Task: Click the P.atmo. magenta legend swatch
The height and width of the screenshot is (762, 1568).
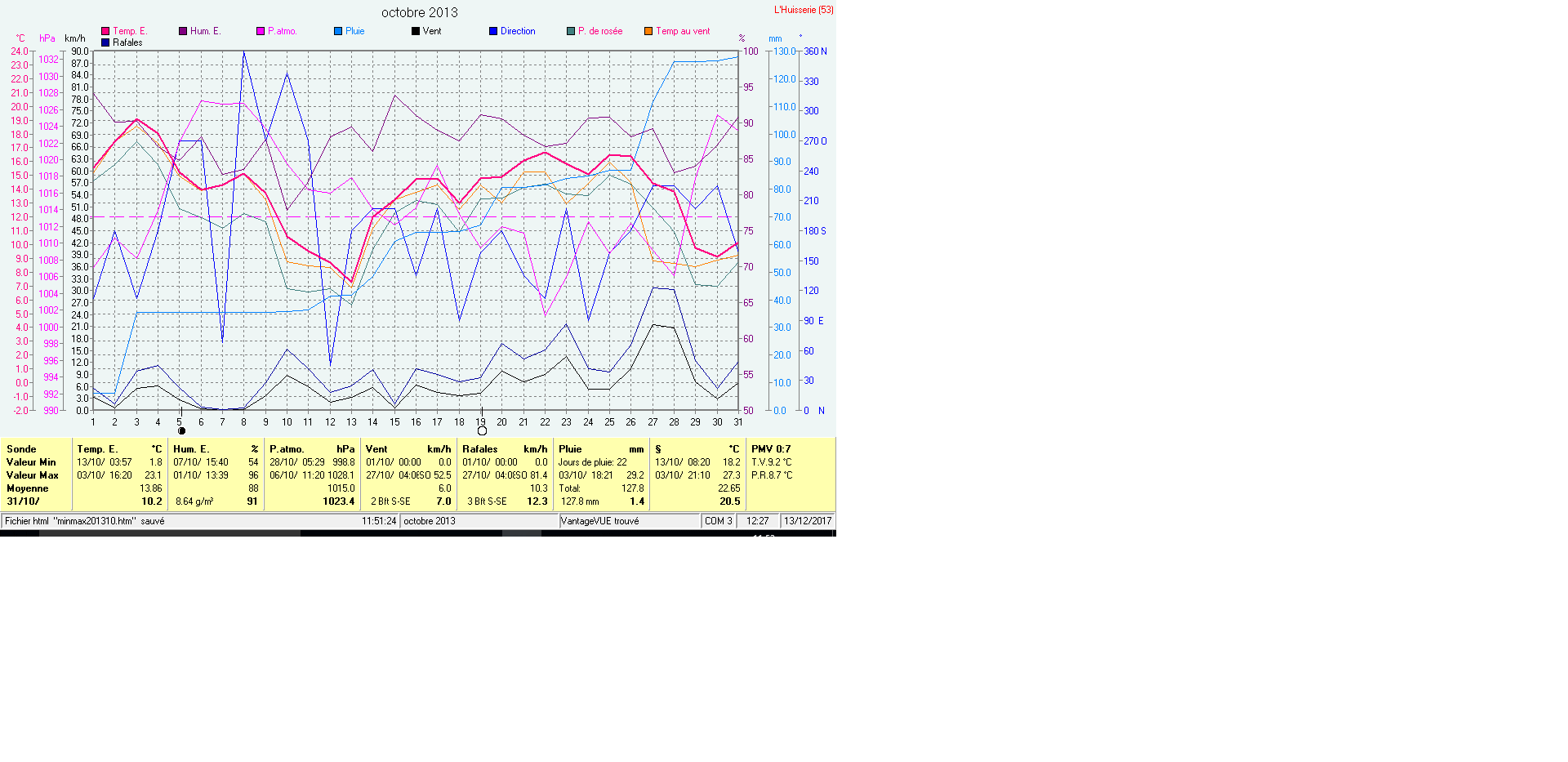Action: [x=261, y=31]
